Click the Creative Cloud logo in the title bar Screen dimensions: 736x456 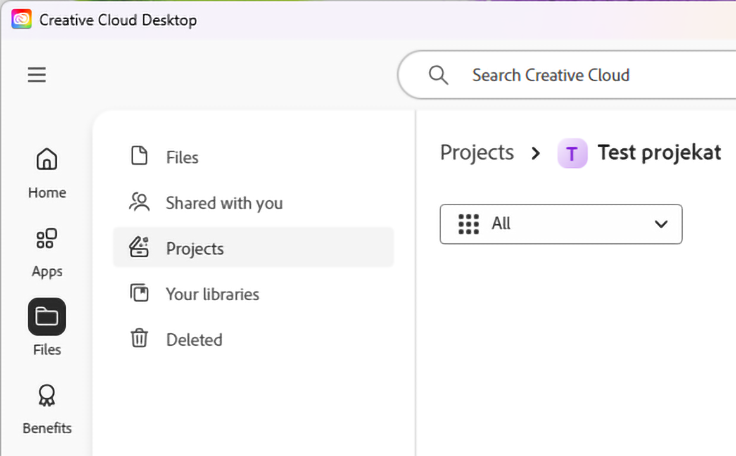pos(21,19)
